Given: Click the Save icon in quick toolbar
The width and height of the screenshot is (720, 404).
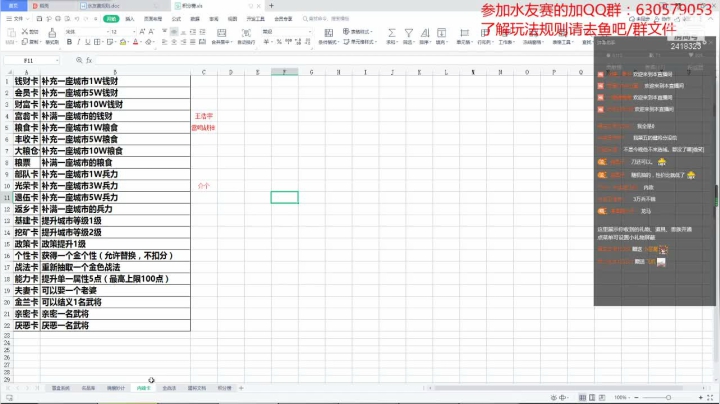Looking at the screenshot, I should click(x=39, y=19).
